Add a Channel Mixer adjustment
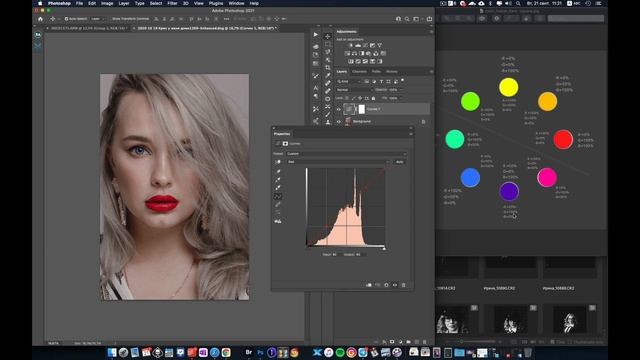Screen dimensions: 640x360 [376, 53]
